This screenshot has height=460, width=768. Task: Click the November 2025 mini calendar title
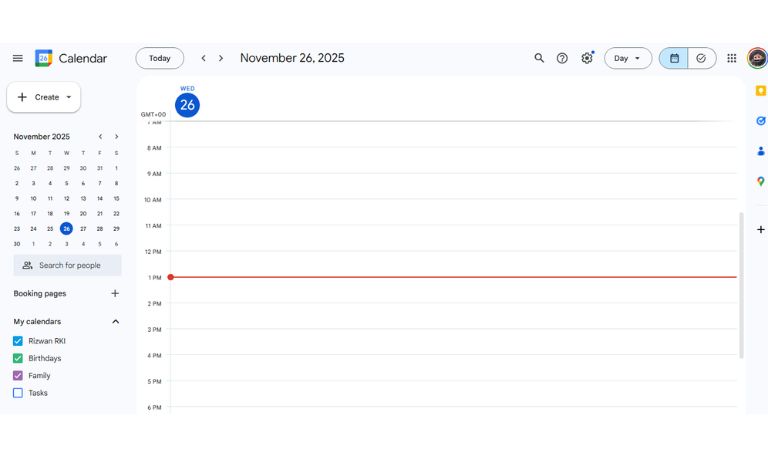point(42,137)
